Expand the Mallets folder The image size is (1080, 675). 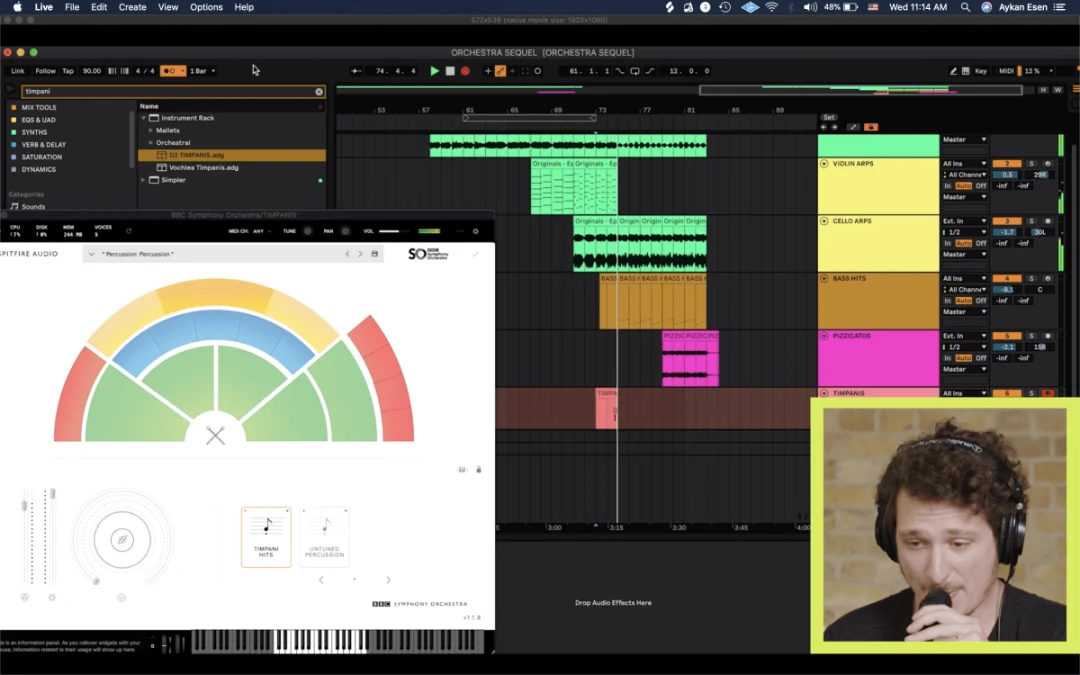click(x=151, y=131)
